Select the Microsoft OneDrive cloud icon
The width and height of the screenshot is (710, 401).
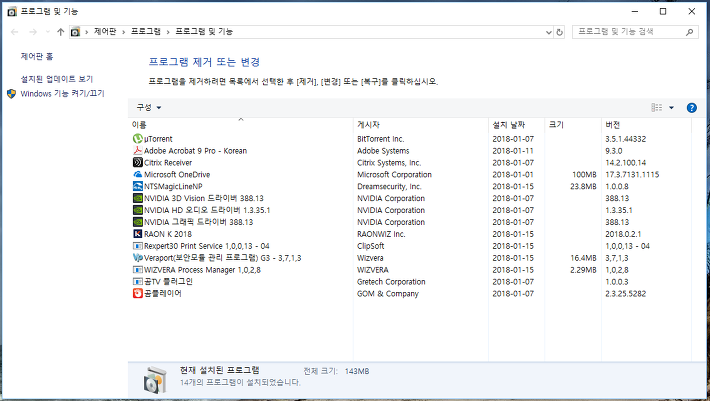point(138,174)
